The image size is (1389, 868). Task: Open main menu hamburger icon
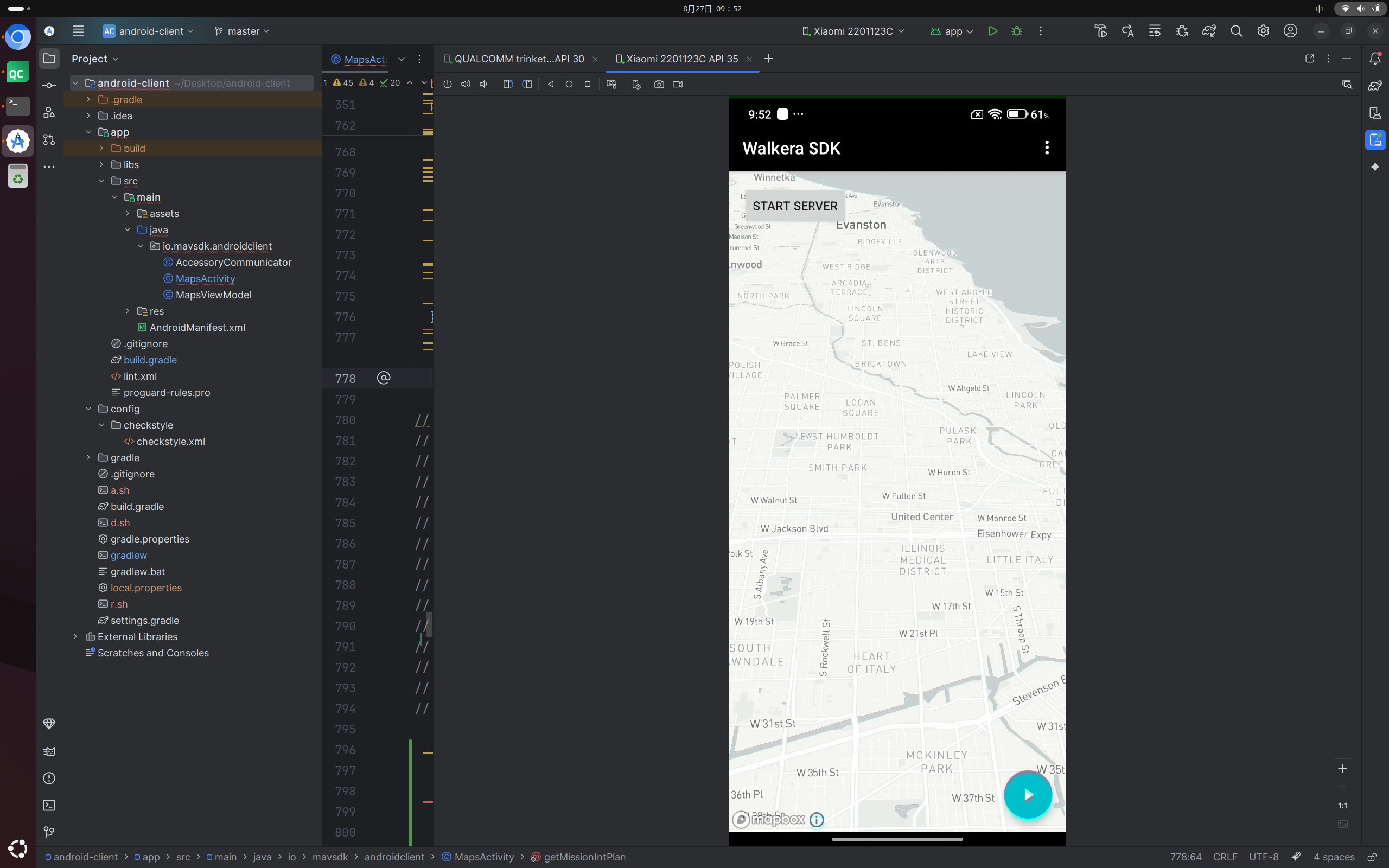point(78,31)
